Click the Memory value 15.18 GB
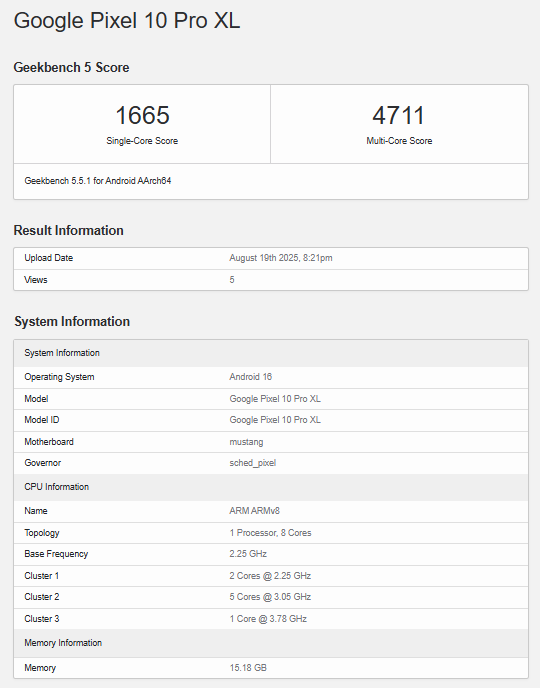 248,668
